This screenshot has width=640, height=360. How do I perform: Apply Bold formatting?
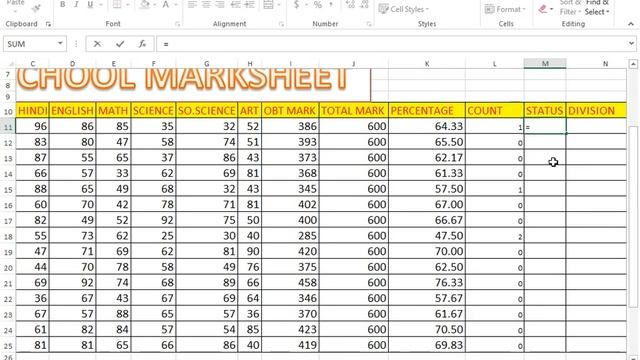pos(62,4)
